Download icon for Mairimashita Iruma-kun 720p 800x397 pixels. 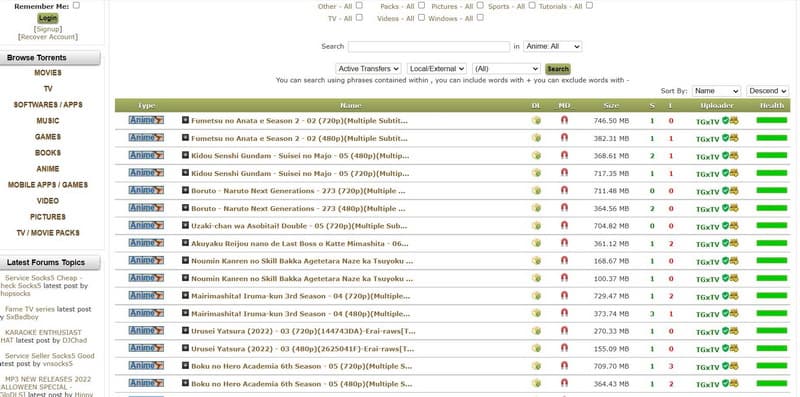tap(536, 296)
